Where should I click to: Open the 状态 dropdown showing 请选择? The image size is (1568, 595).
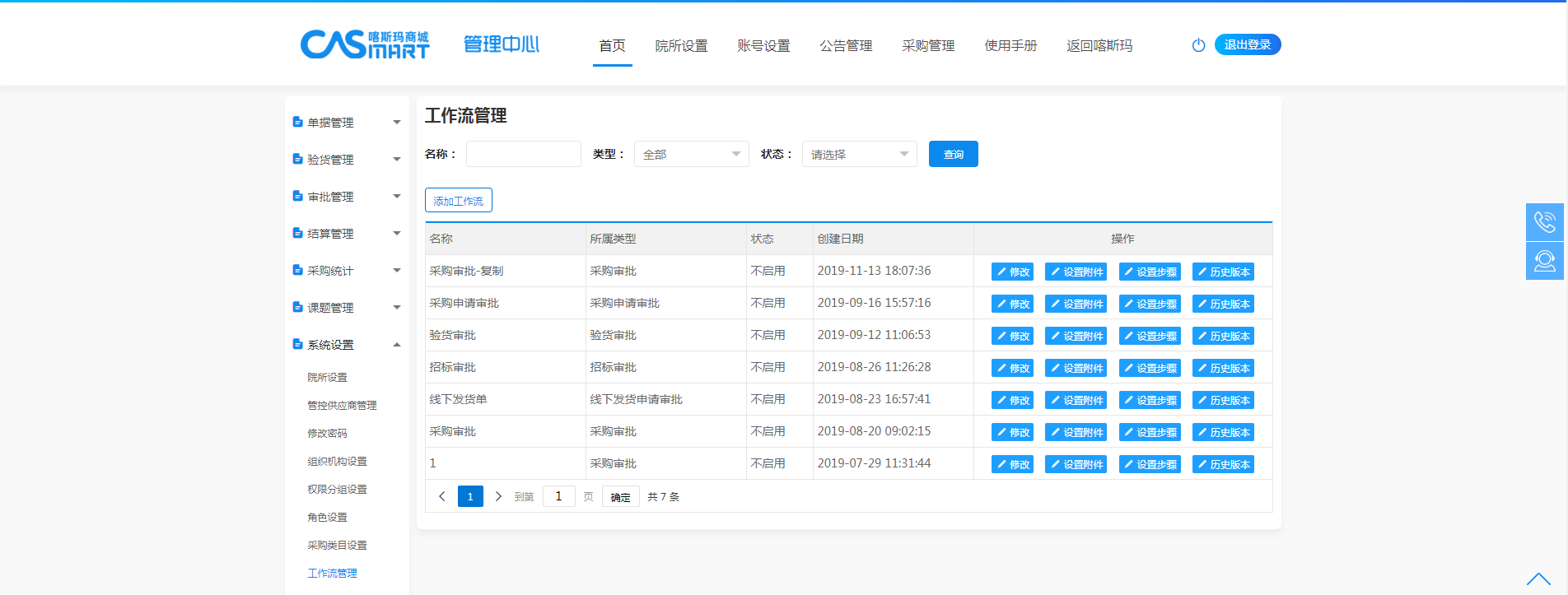click(859, 154)
